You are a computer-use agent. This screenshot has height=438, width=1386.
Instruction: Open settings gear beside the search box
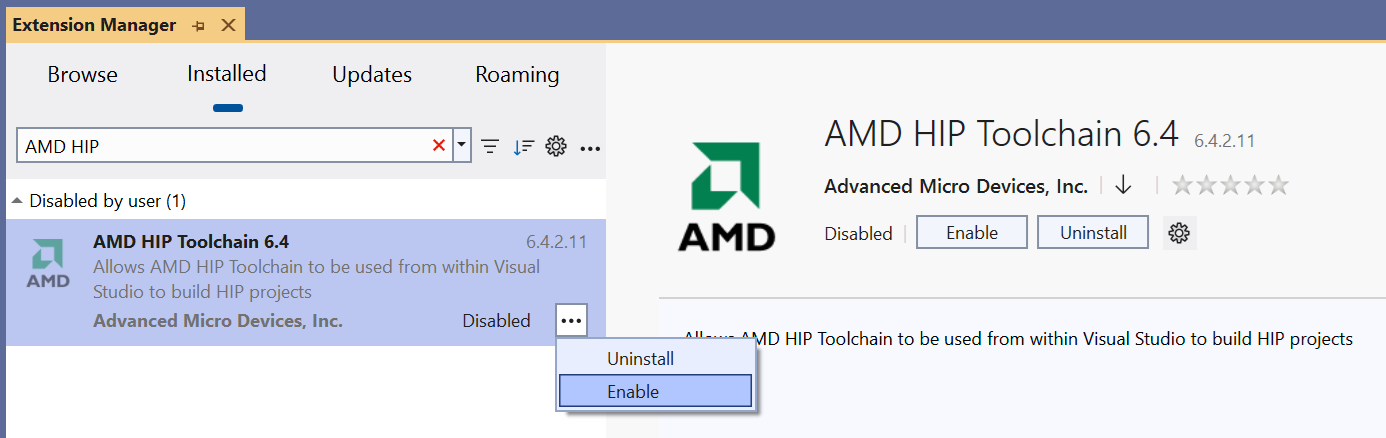click(556, 146)
